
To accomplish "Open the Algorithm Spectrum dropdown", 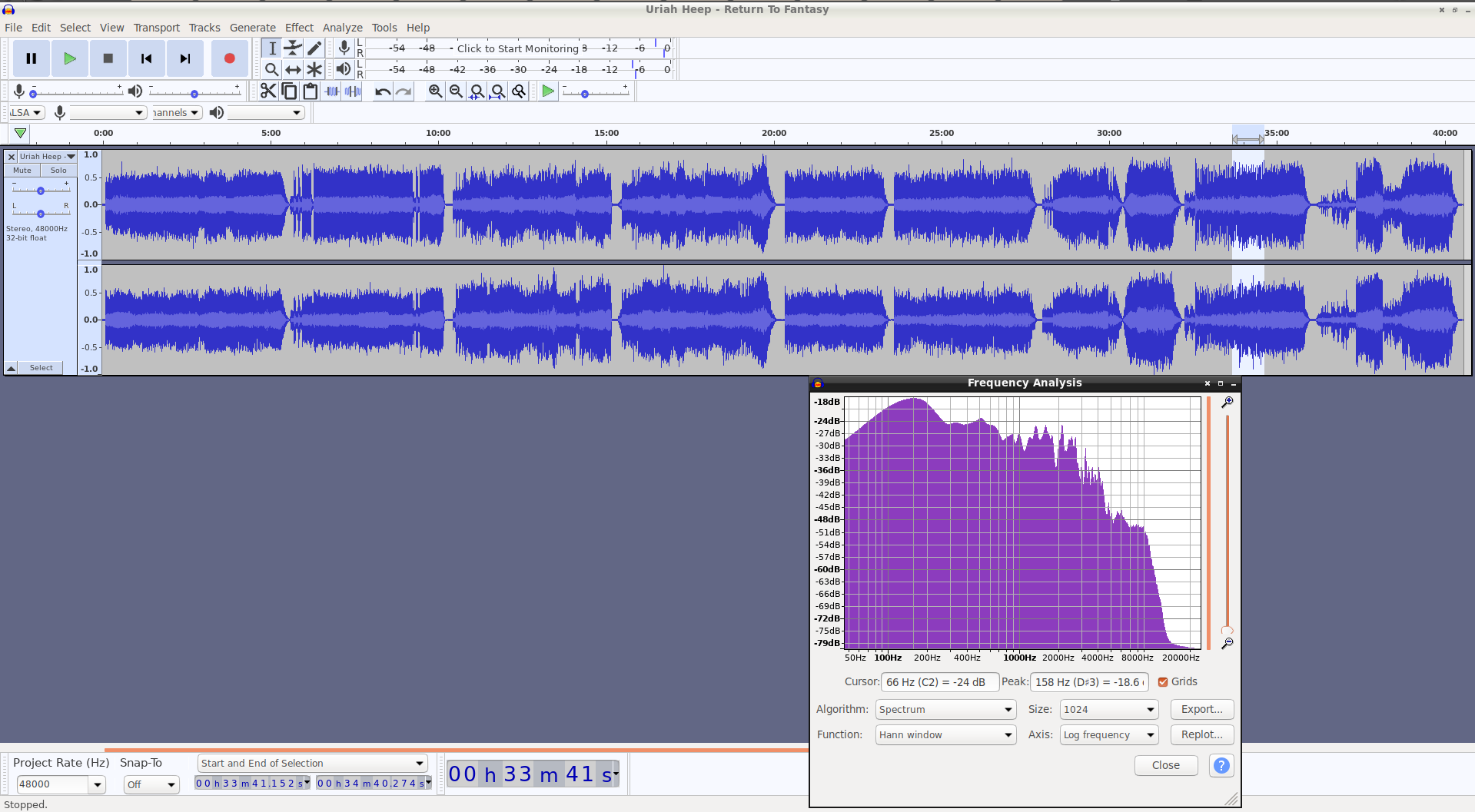I will [945, 709].
